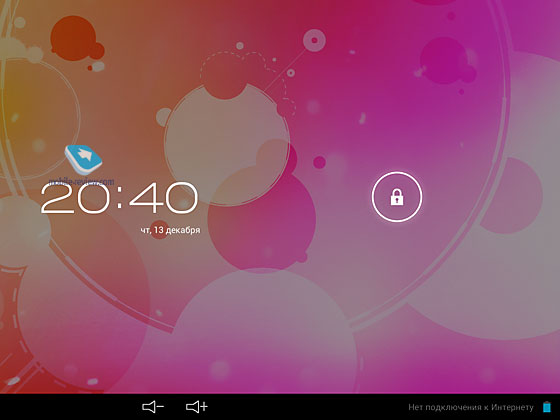
Task: Tap the small red circle behind the date
Action: [159, 230]
